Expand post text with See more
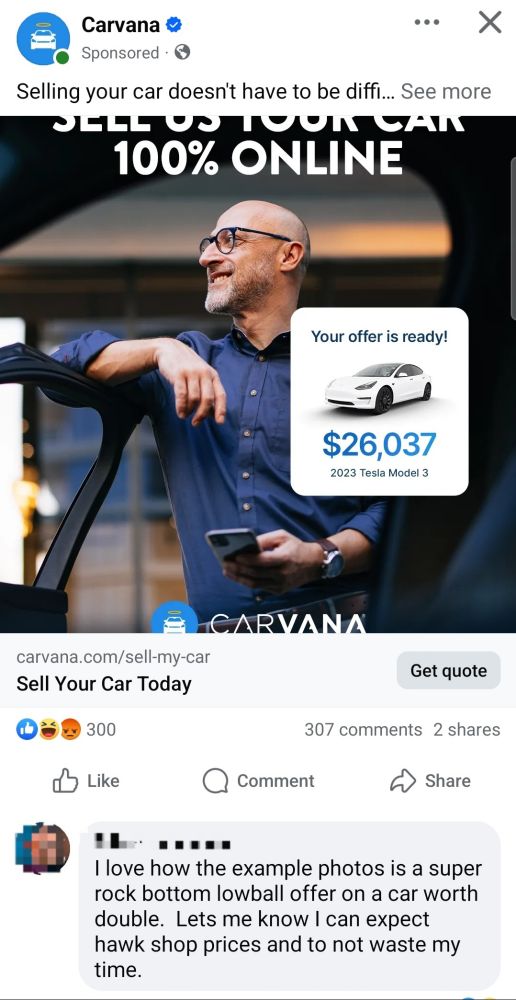 (446, 92)
